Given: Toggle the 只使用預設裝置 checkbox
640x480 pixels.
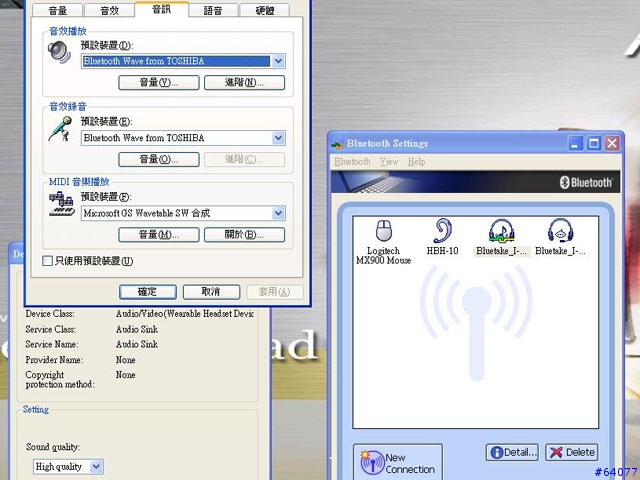Looking at the screenshot, I should pyautogui.click(x=47, y=261).
